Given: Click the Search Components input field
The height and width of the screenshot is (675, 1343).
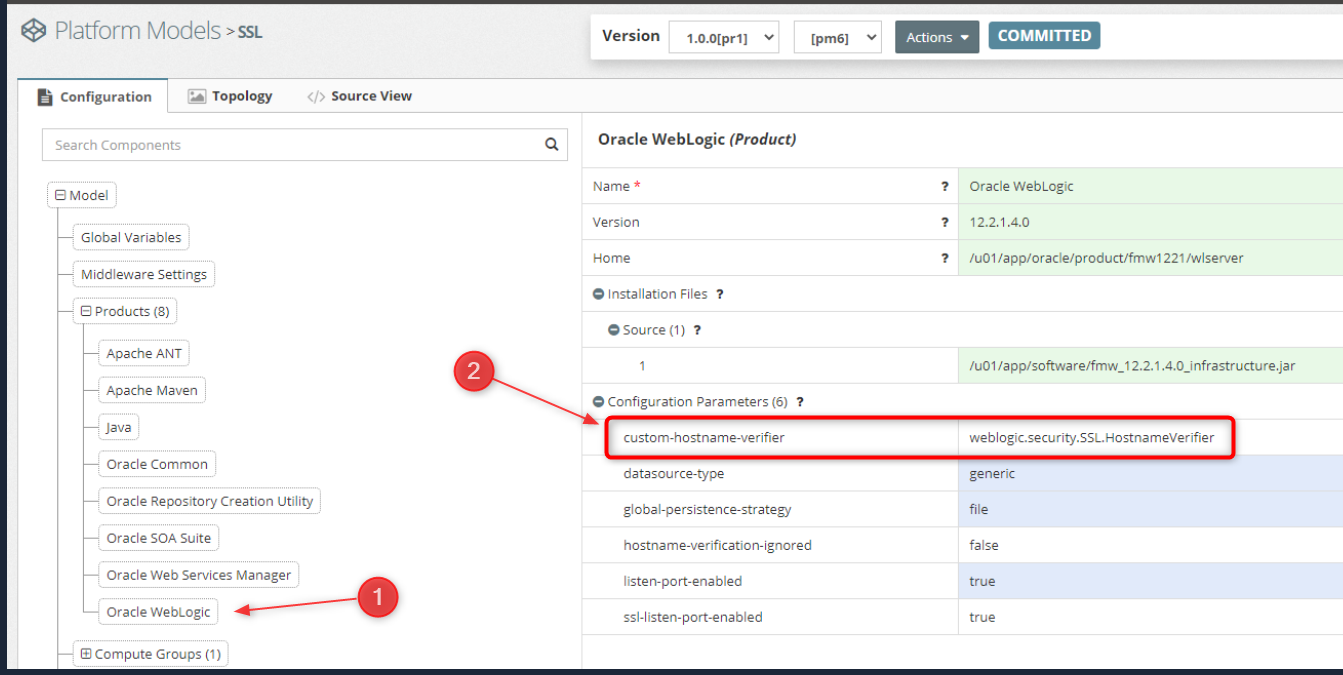Looking at the screenshot, I should coord(305,145).
